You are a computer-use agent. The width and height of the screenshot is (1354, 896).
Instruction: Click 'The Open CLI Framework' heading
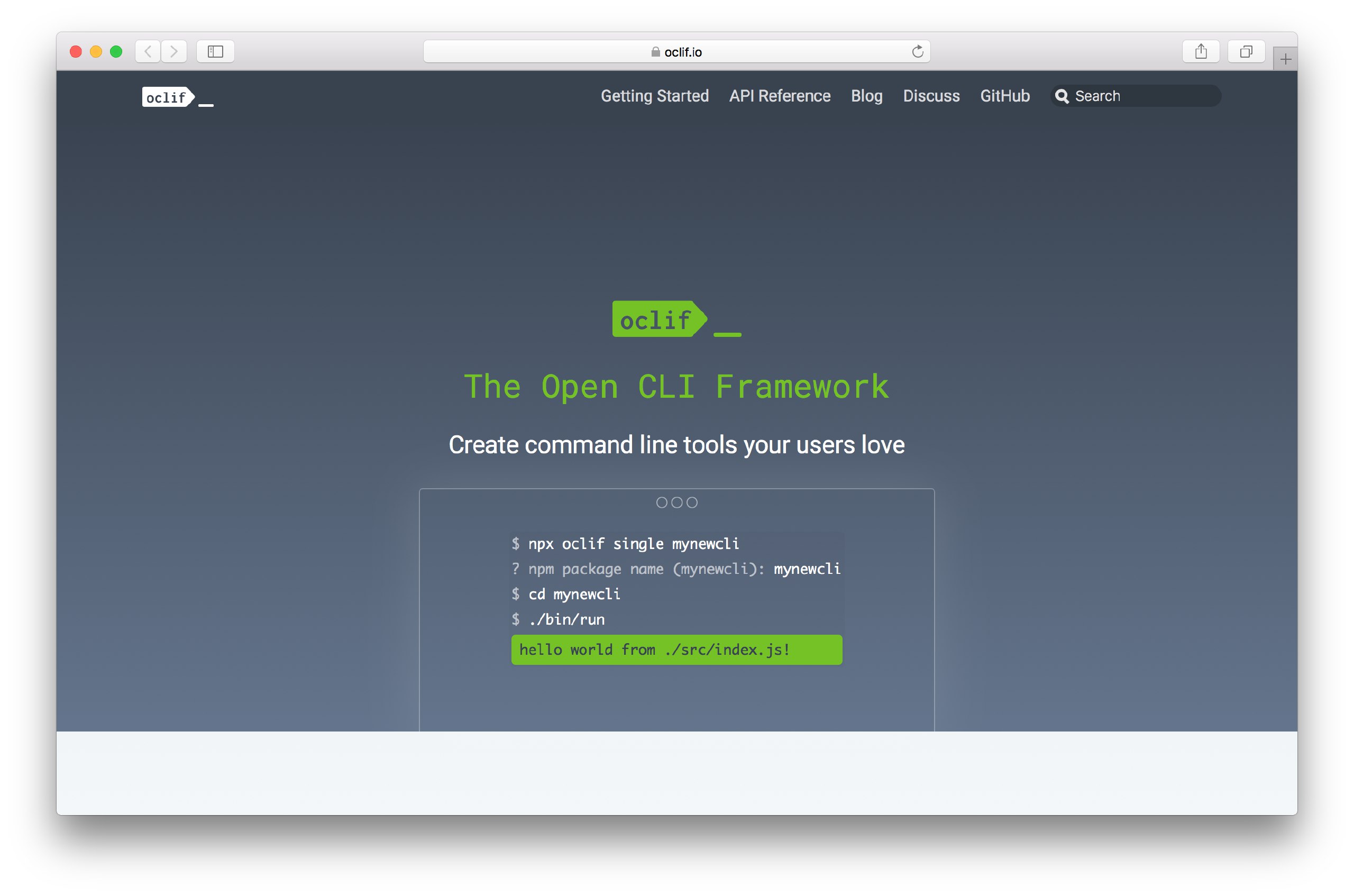click(676, 387)
